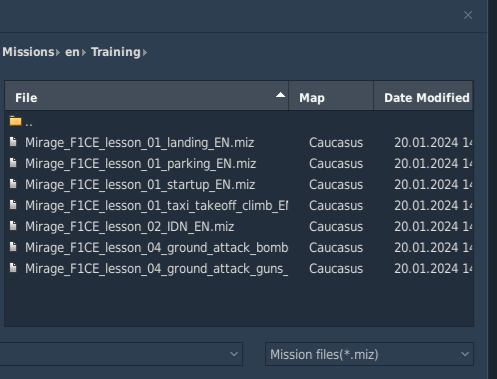Screen dimensions: 497x379
Task: Click the parent folder icon
Action: tap(15, 121)
